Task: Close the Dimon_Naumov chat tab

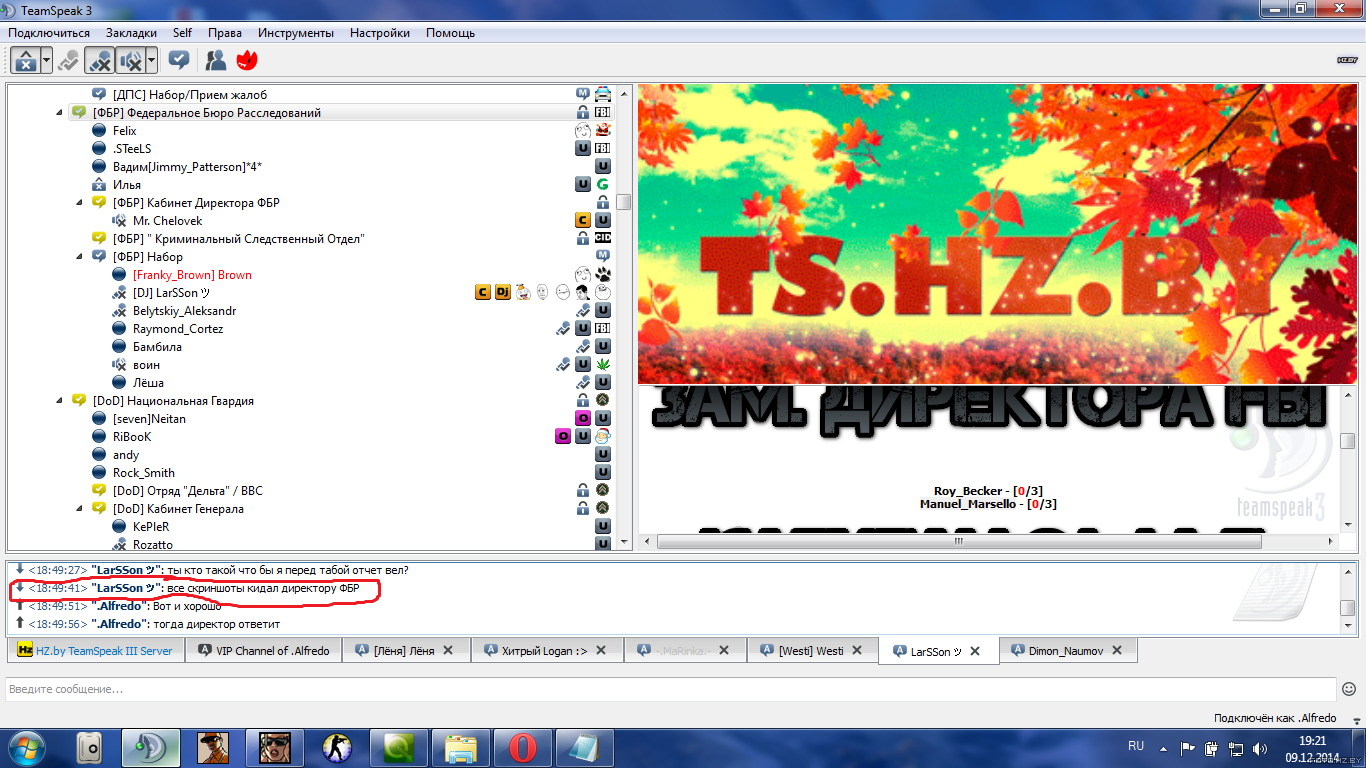Action: (1117, 651)
